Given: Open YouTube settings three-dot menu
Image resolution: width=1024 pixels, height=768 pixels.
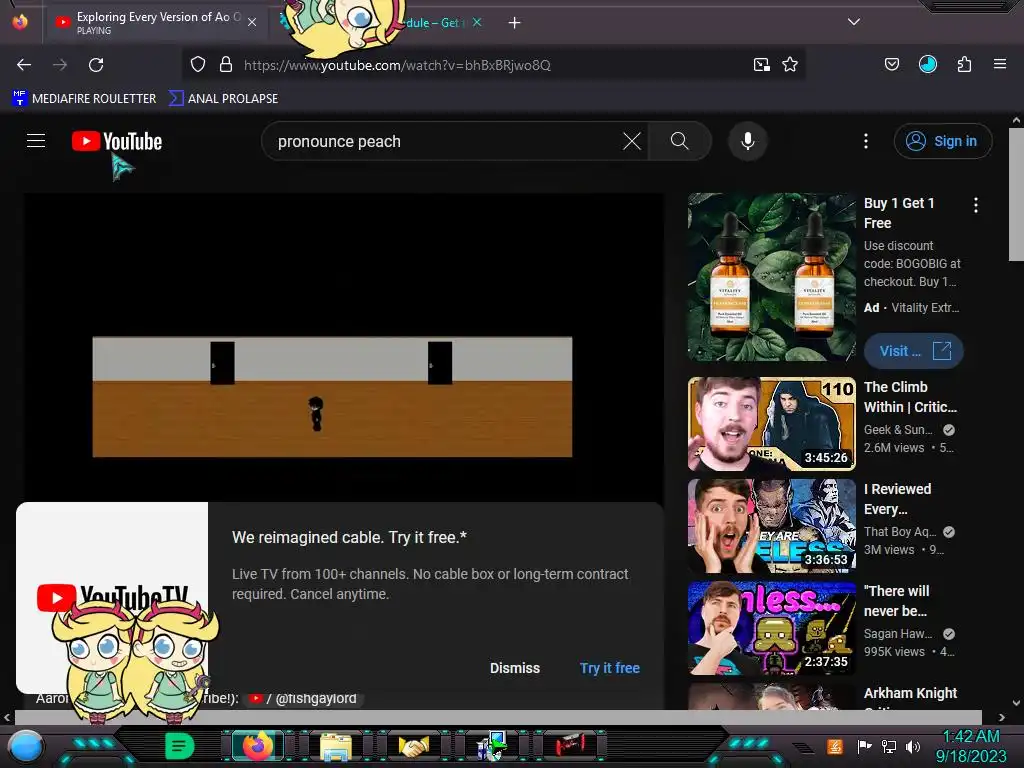Looking at the screenshot, I should 866,141.
